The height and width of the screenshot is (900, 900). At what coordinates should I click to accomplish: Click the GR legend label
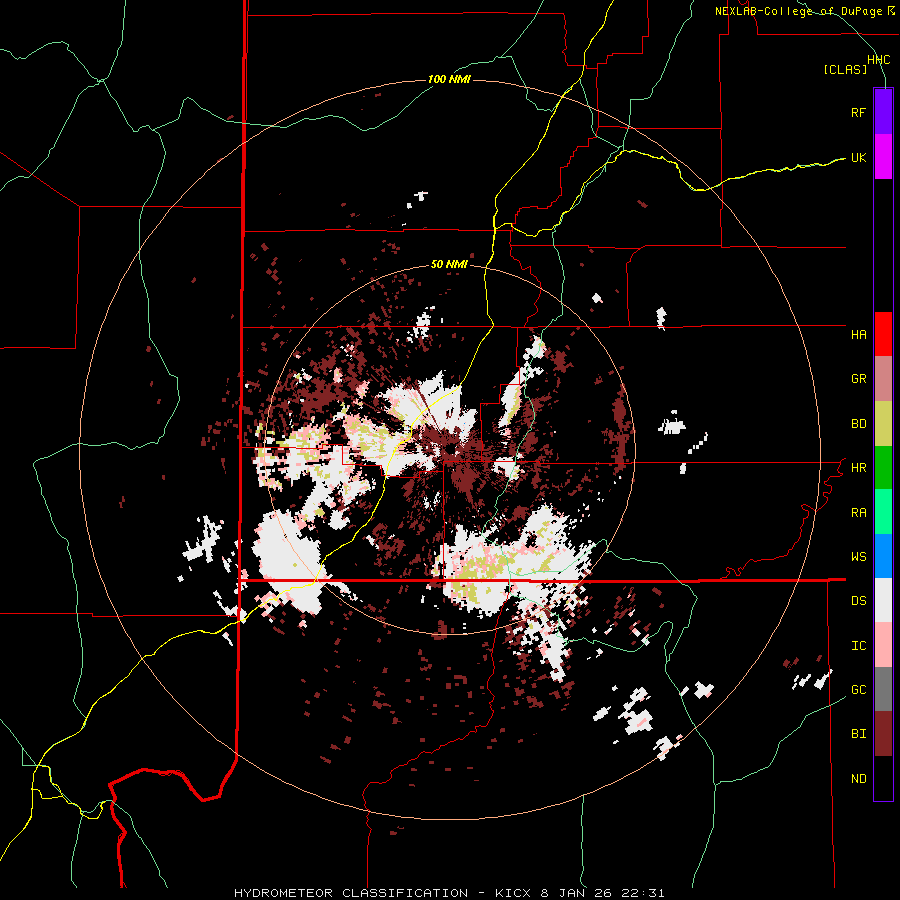(x=858, y=379)
